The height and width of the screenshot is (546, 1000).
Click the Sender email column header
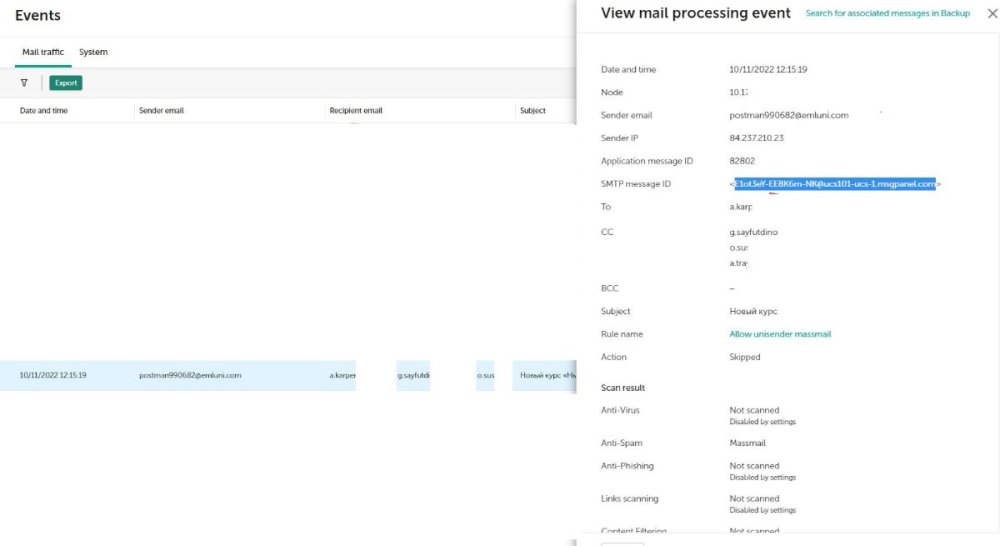[161, 110]
